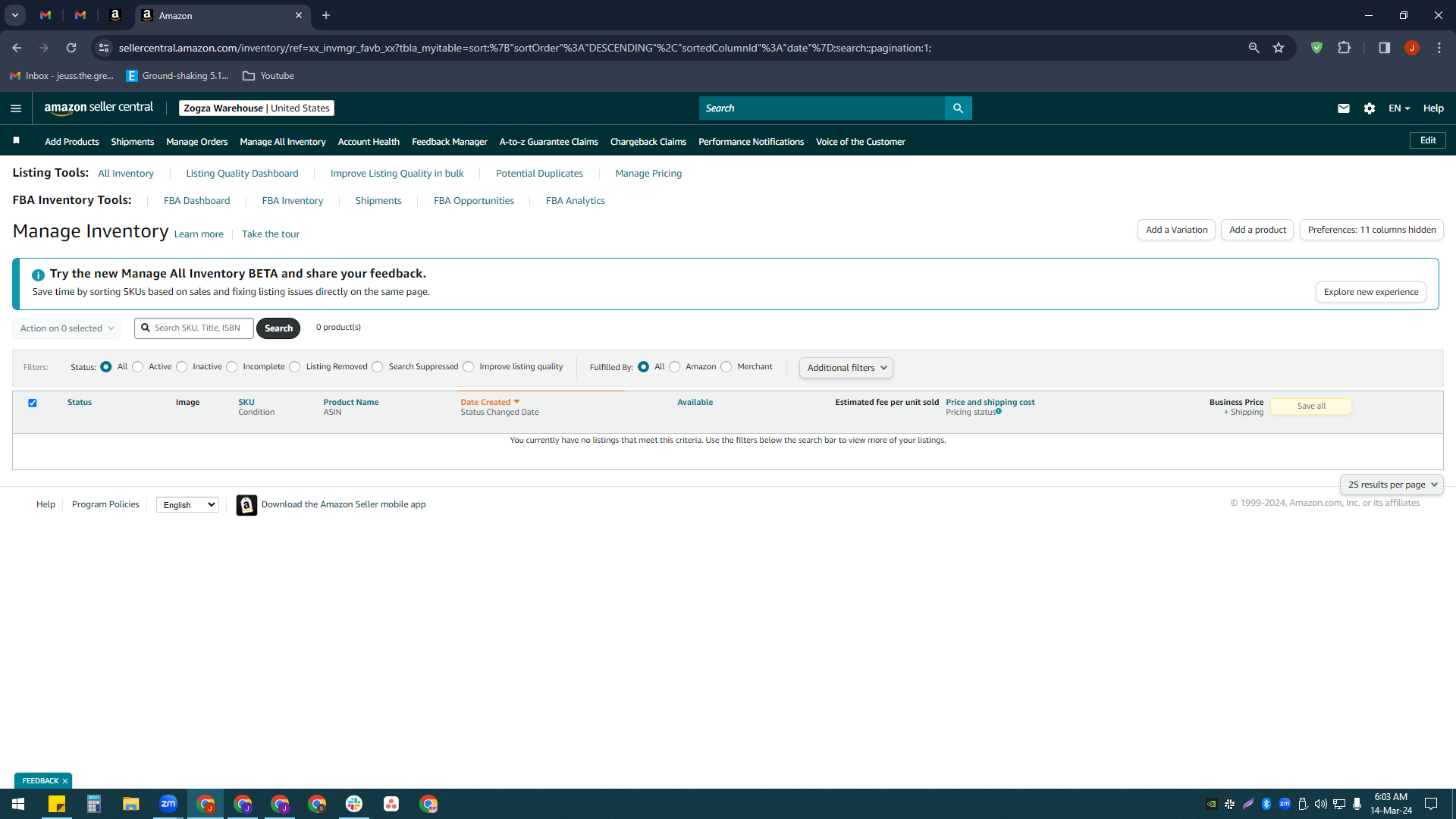Switch to the first Gmail pinned tab
Viewport: 1456px width, 819px height.
click(45, 15)
